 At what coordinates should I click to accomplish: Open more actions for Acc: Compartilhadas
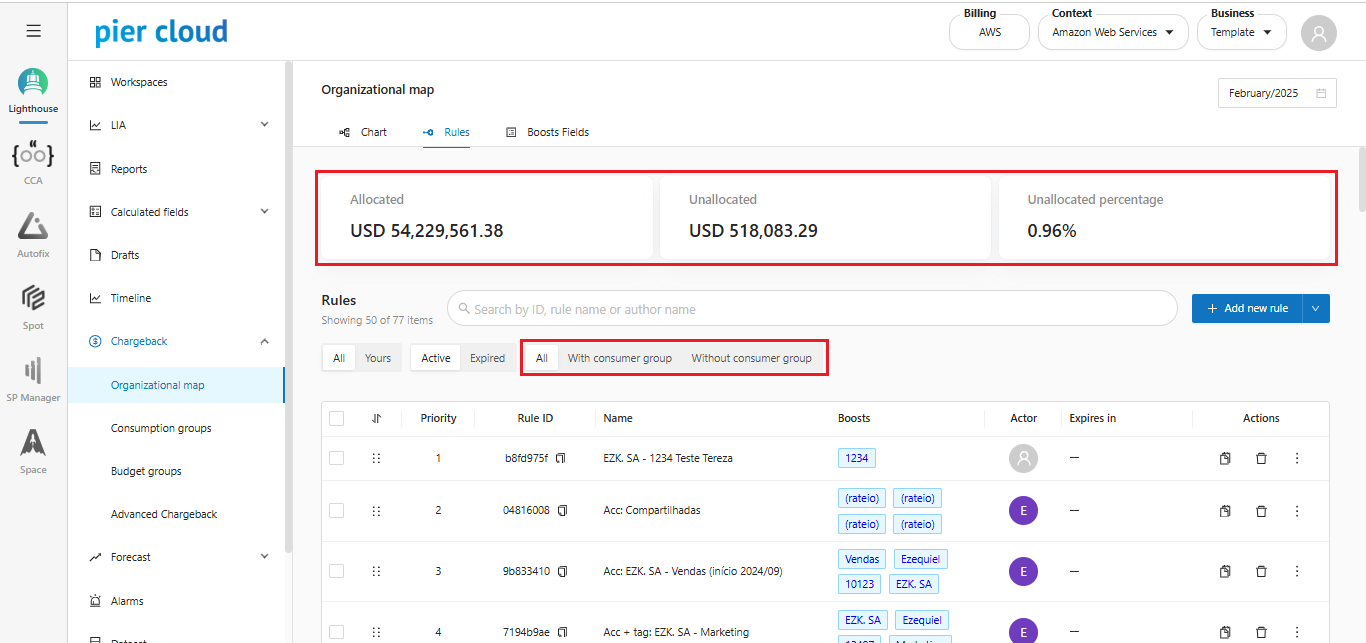[1297, 511]
